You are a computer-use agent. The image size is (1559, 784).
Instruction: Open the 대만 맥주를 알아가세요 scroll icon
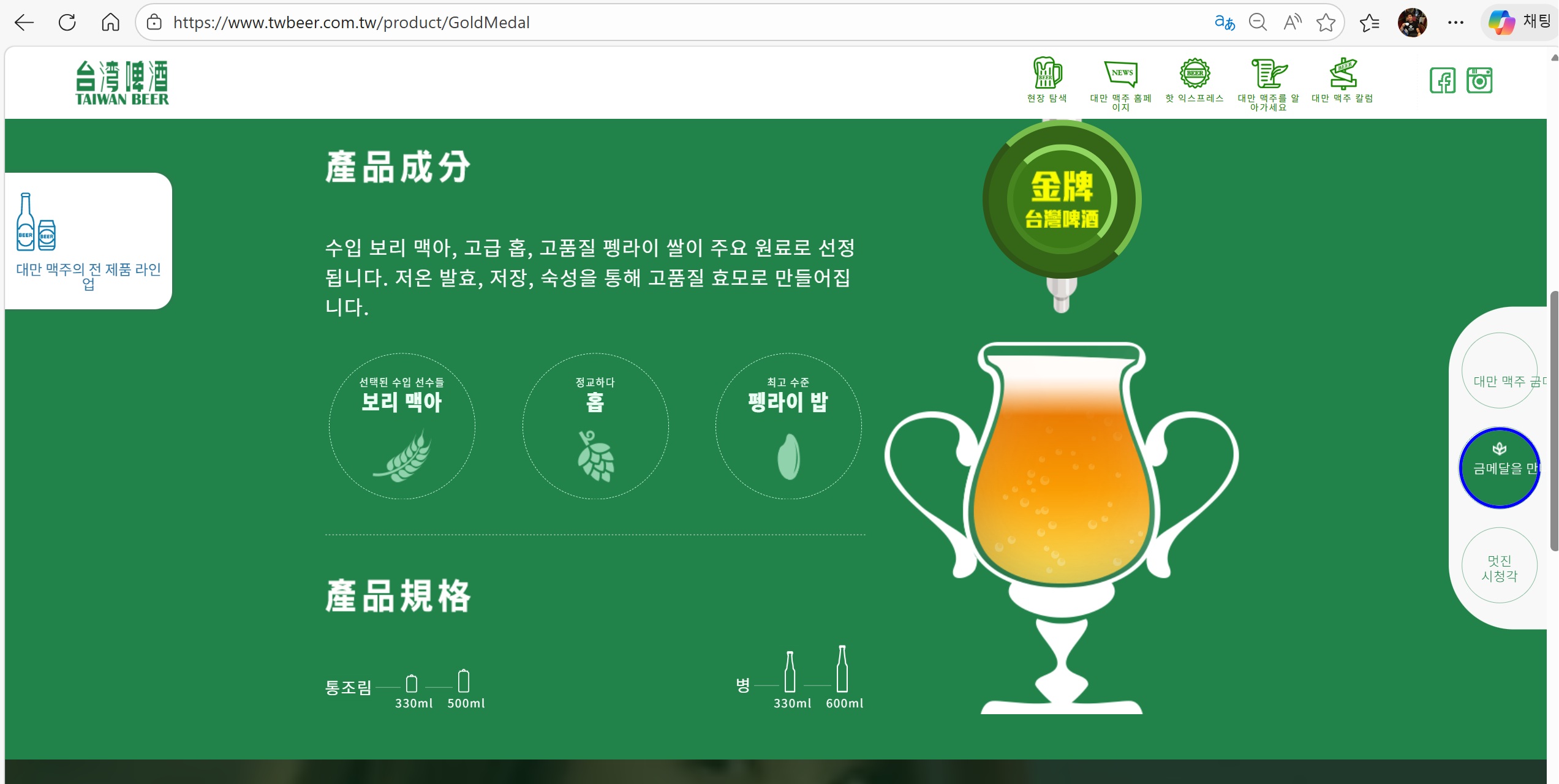(1268, 74)
